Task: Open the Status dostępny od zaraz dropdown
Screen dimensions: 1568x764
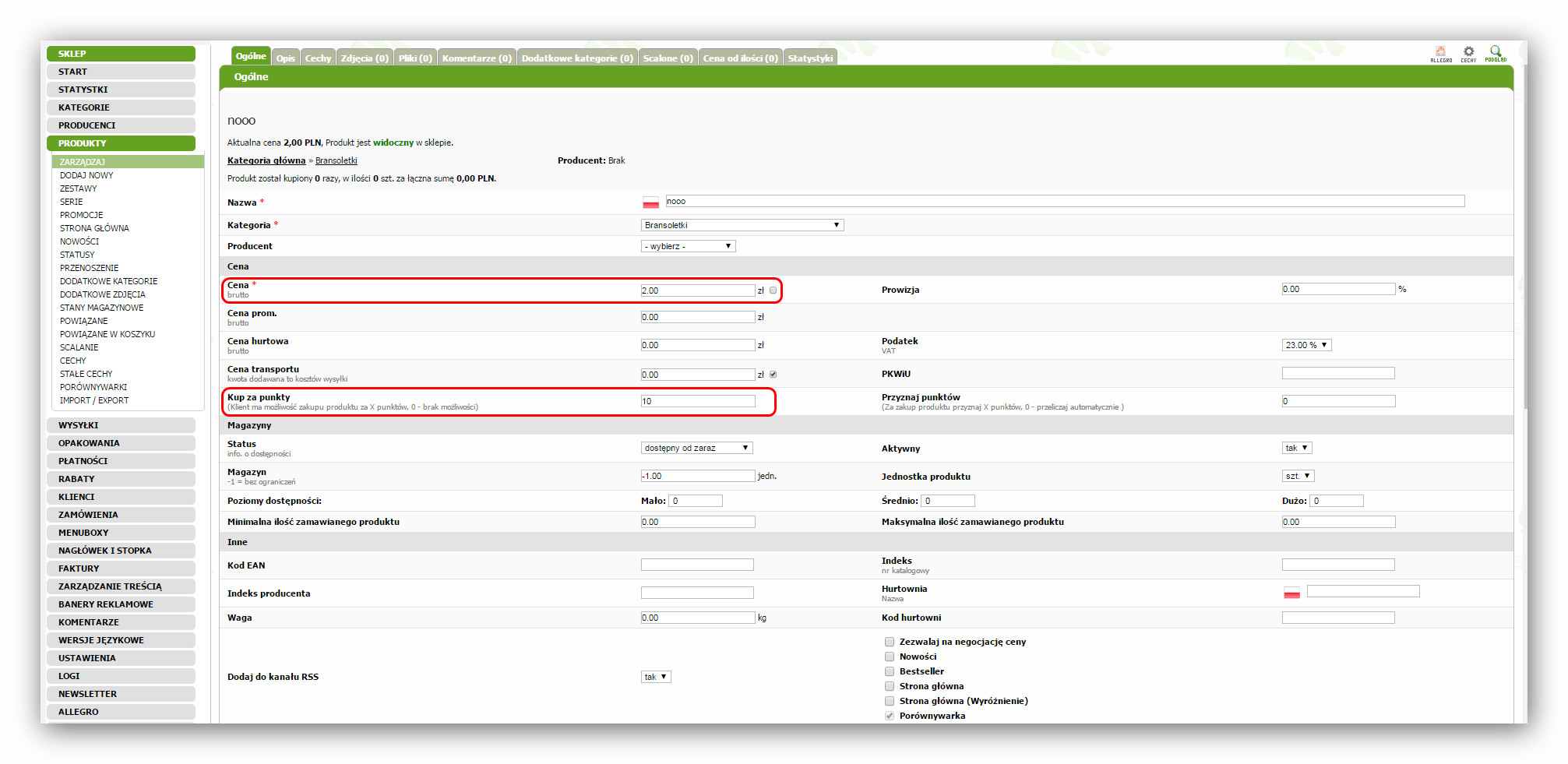Action: 696,448
